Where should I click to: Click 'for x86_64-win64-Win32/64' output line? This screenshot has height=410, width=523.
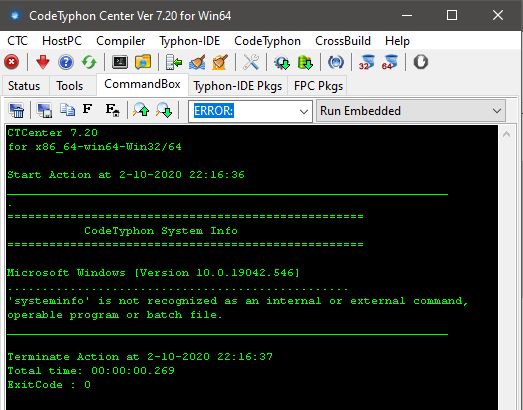(95, 147)
